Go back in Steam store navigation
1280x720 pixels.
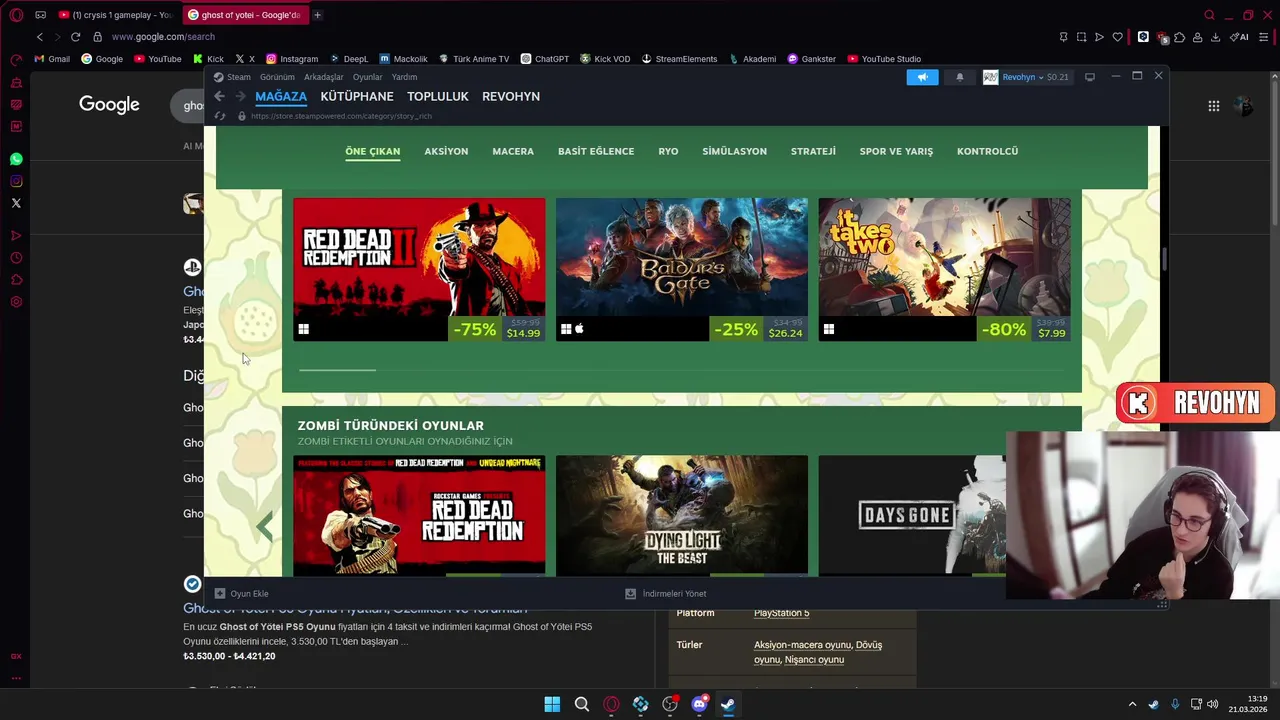click(219, 96)
